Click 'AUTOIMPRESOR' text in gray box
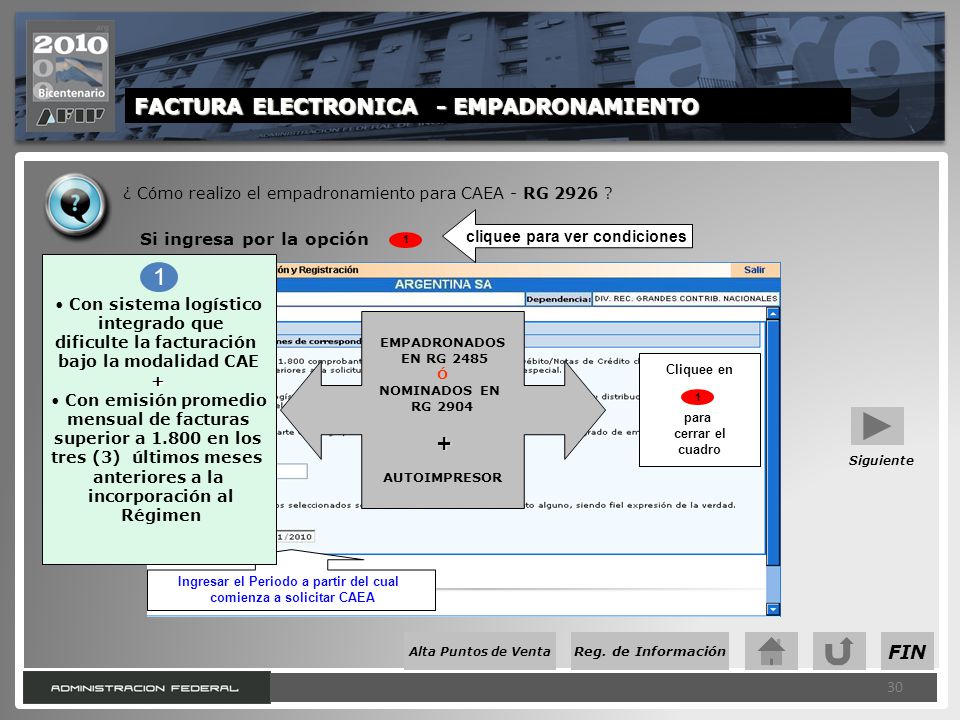Viewport: 960px width, 720px height. click(443, 478)
